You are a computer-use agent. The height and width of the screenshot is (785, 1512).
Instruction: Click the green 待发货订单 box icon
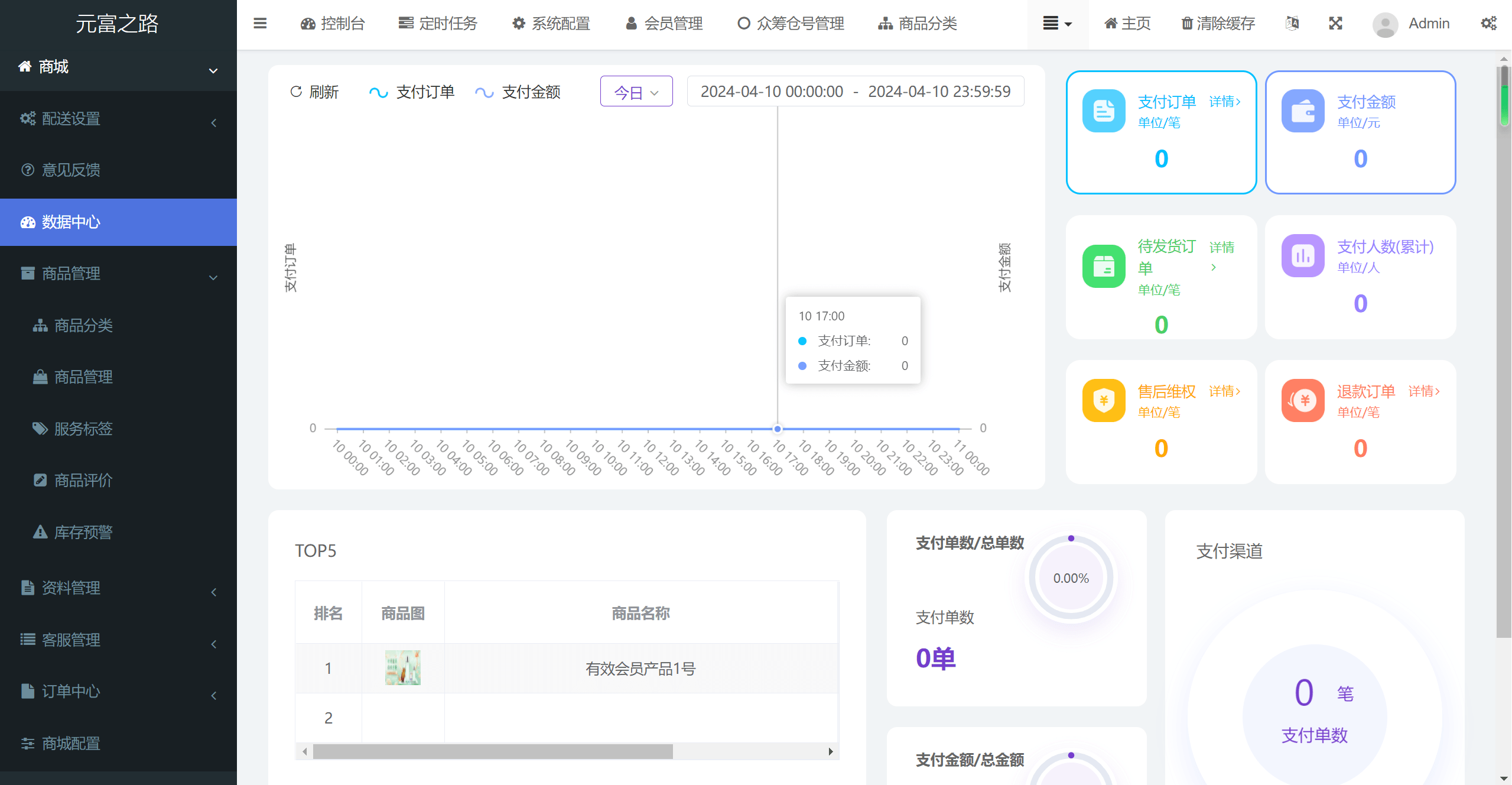click(x=1103, y=266)
